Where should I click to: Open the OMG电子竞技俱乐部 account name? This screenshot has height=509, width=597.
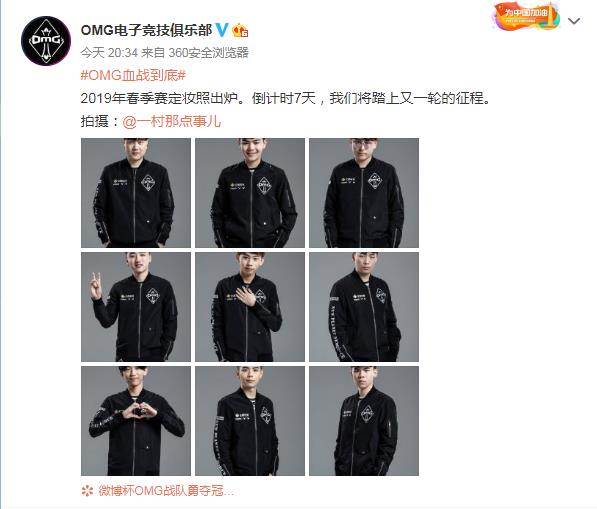click(x=146, y=30)
